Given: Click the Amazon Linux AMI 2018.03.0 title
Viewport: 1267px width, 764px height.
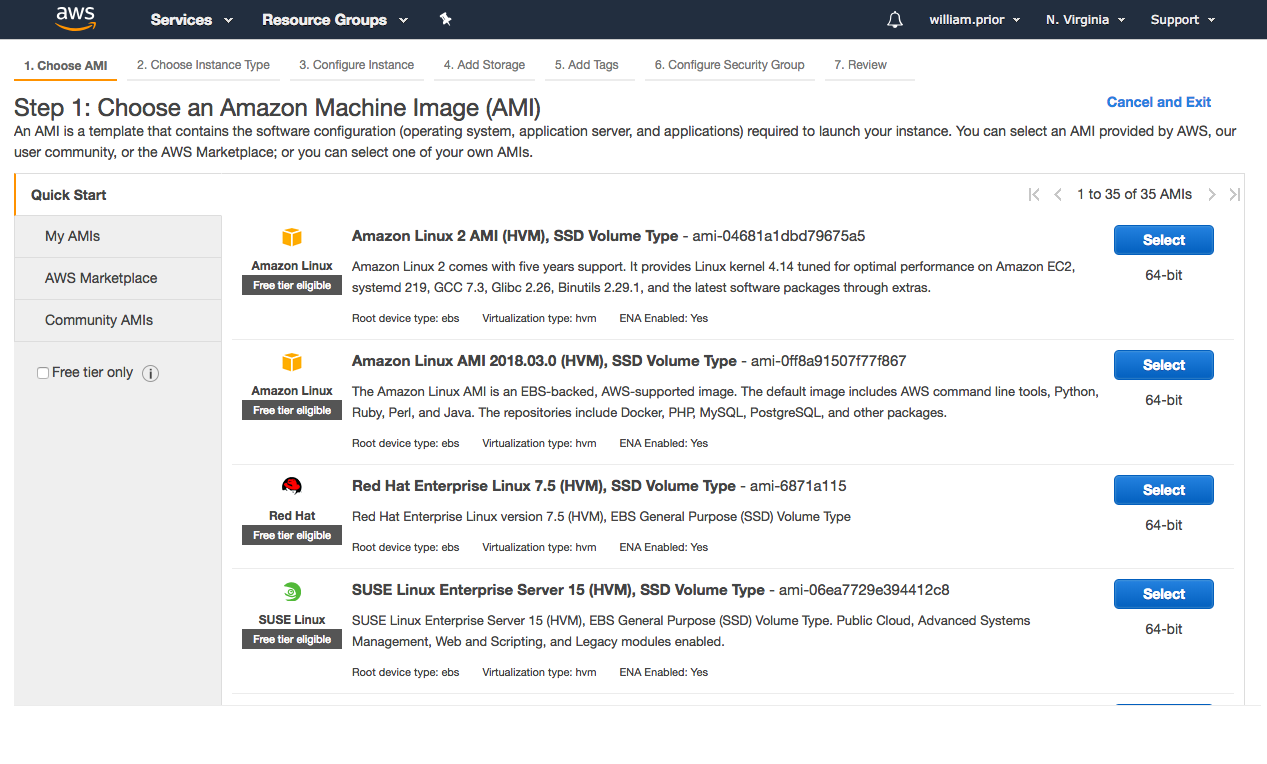Looking at the screenshot, I should pos(544,361).
